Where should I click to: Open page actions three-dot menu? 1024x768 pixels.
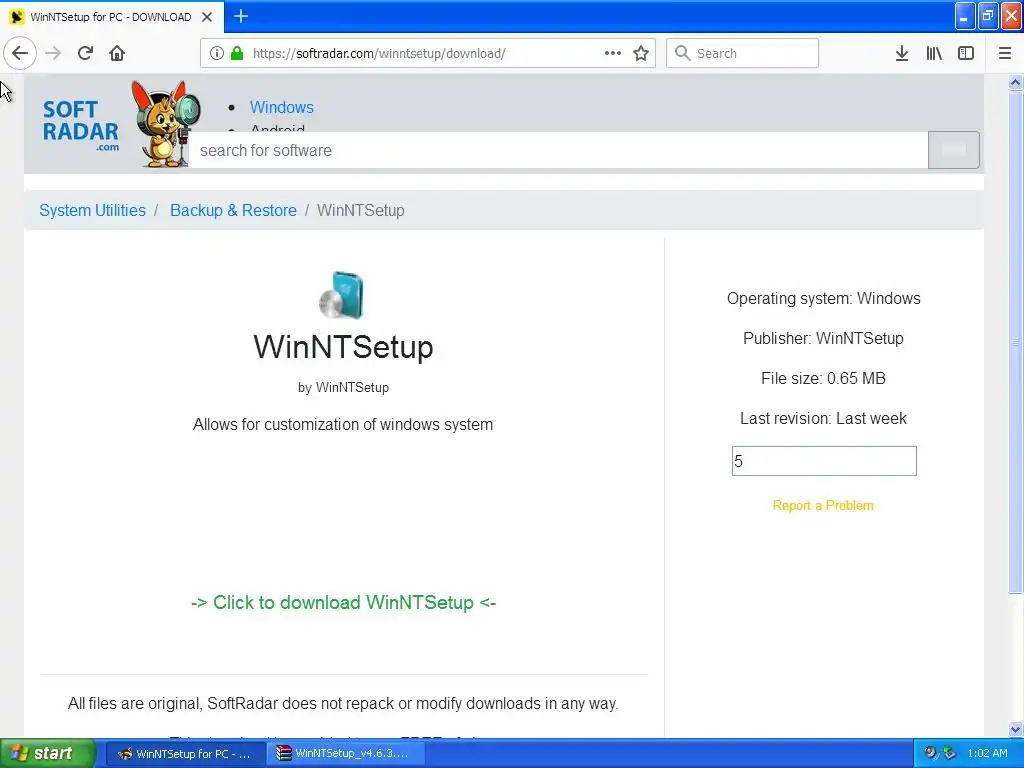pyautogui.click(x=613, y=53)
